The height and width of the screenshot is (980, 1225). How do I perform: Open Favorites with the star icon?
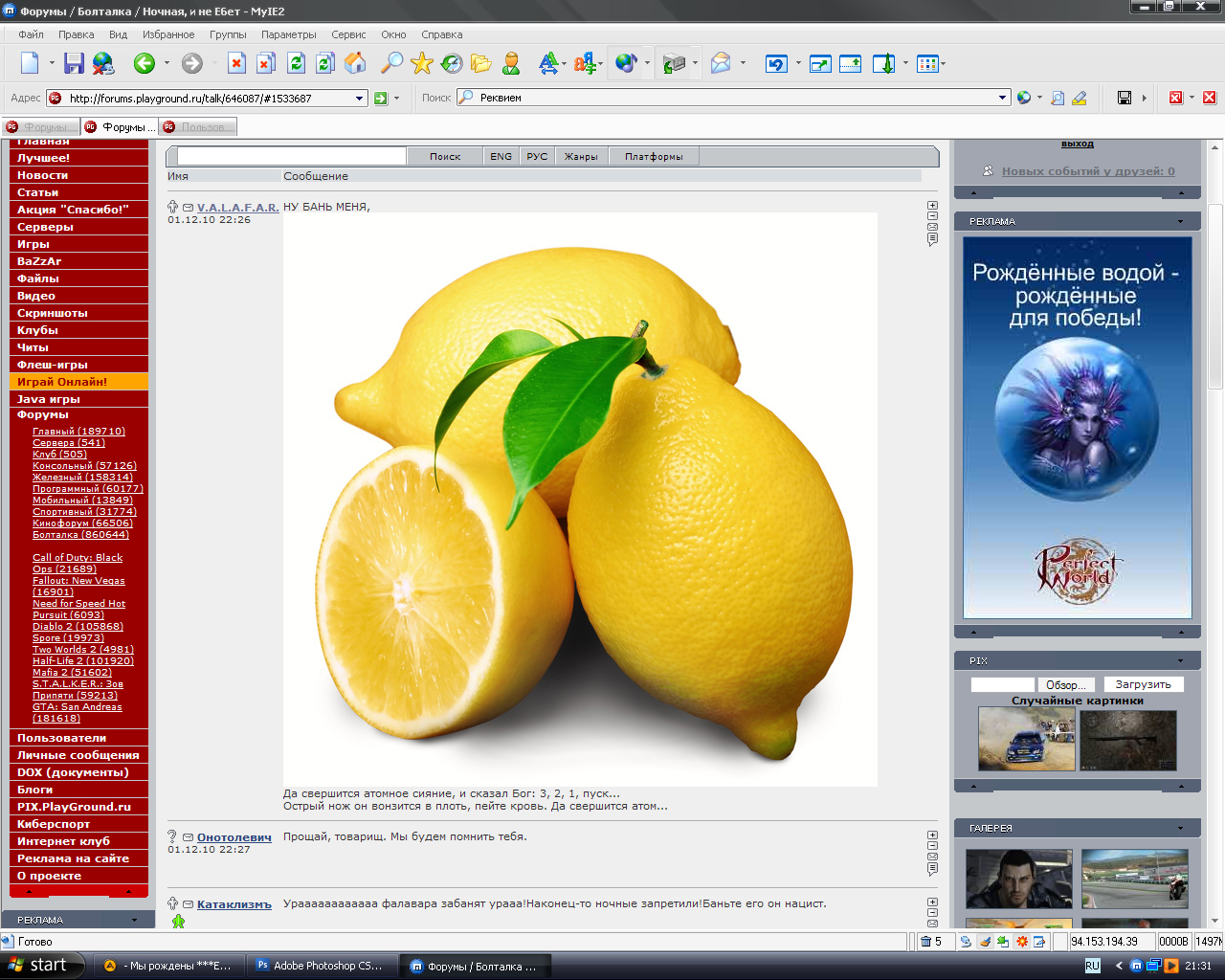[x=421, y=63]
